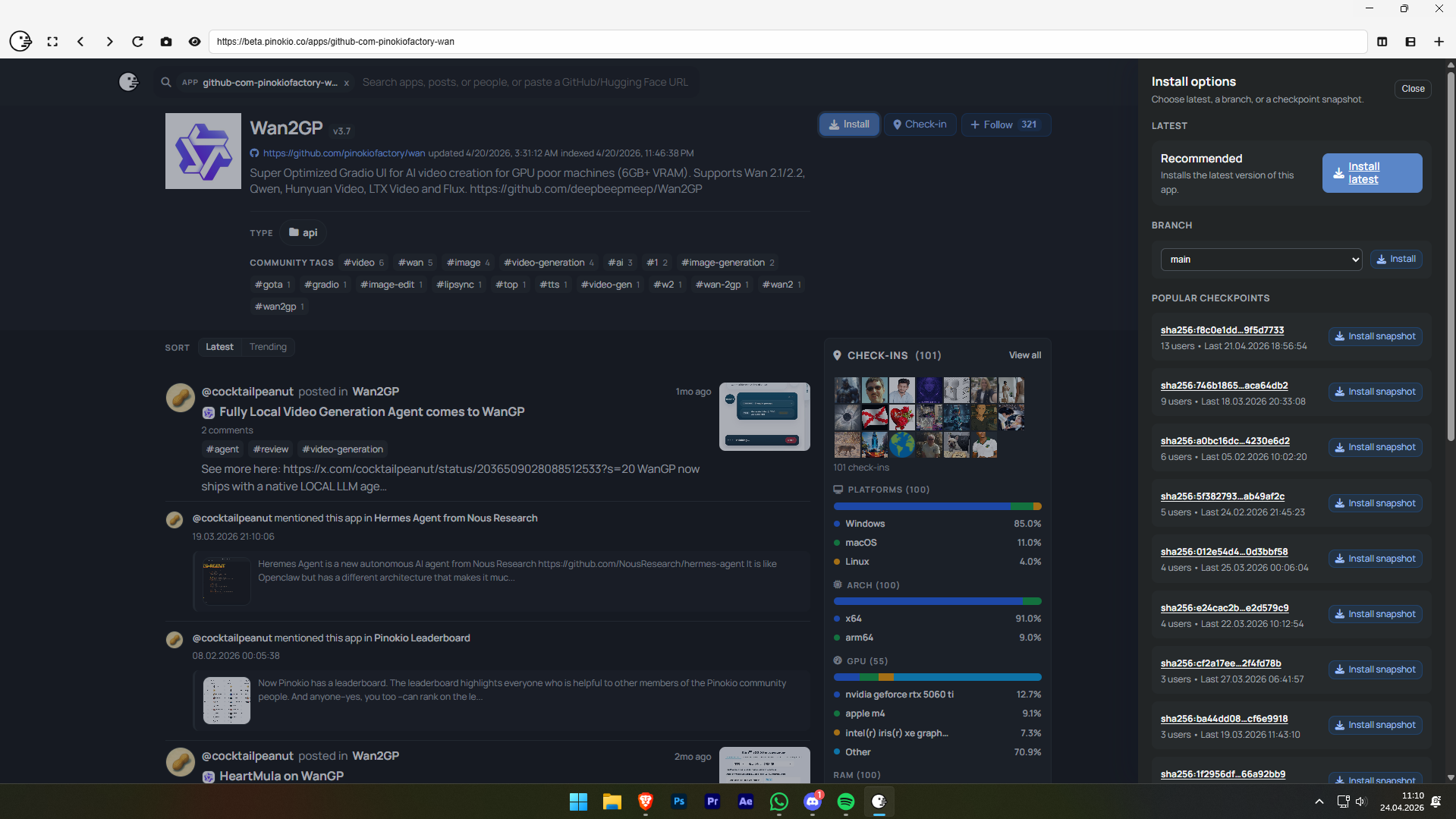Open checkpoint sha256:e24cac2b link
Viewport: 1456px width, 819px height.
pyautogui.click(x=1225, y=608)
